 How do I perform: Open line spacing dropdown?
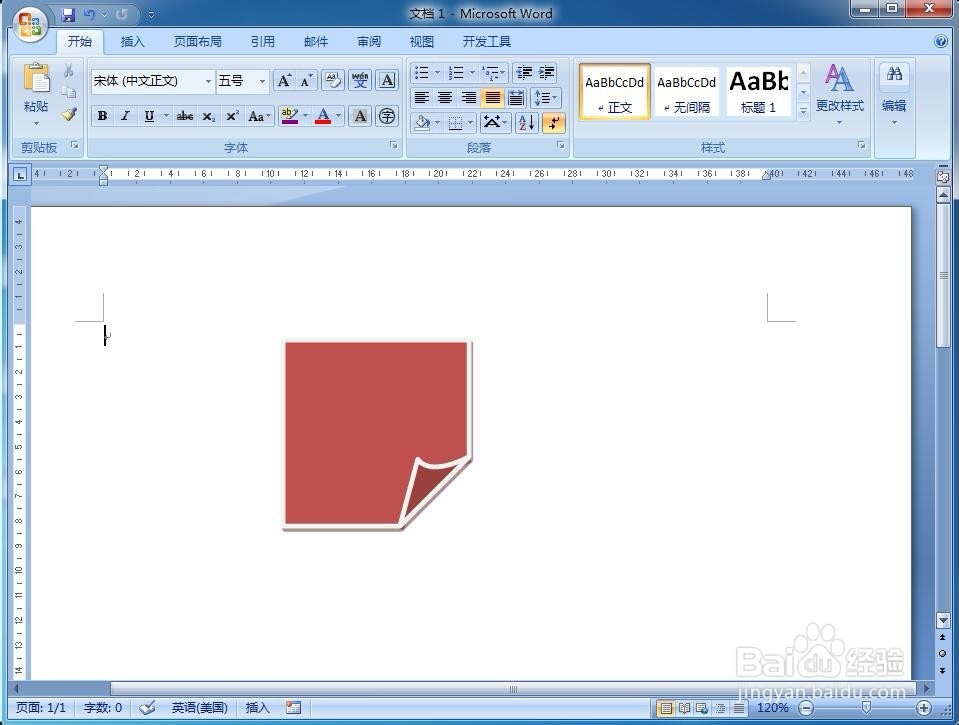pyautogui.click(x=545, y=98)
